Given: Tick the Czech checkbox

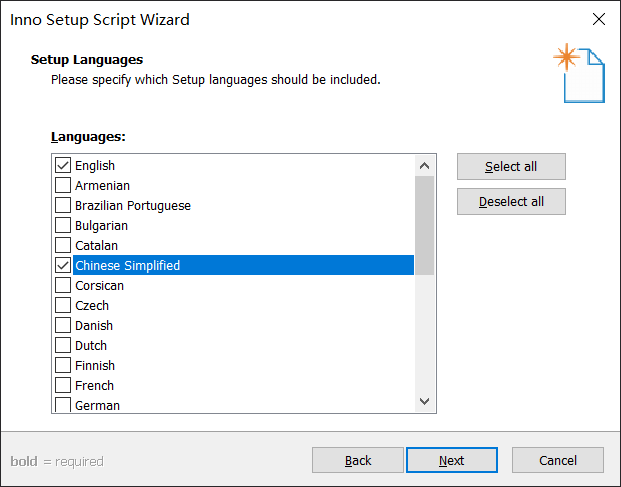Looking at the screenshot, I should (x=63, y=305).
